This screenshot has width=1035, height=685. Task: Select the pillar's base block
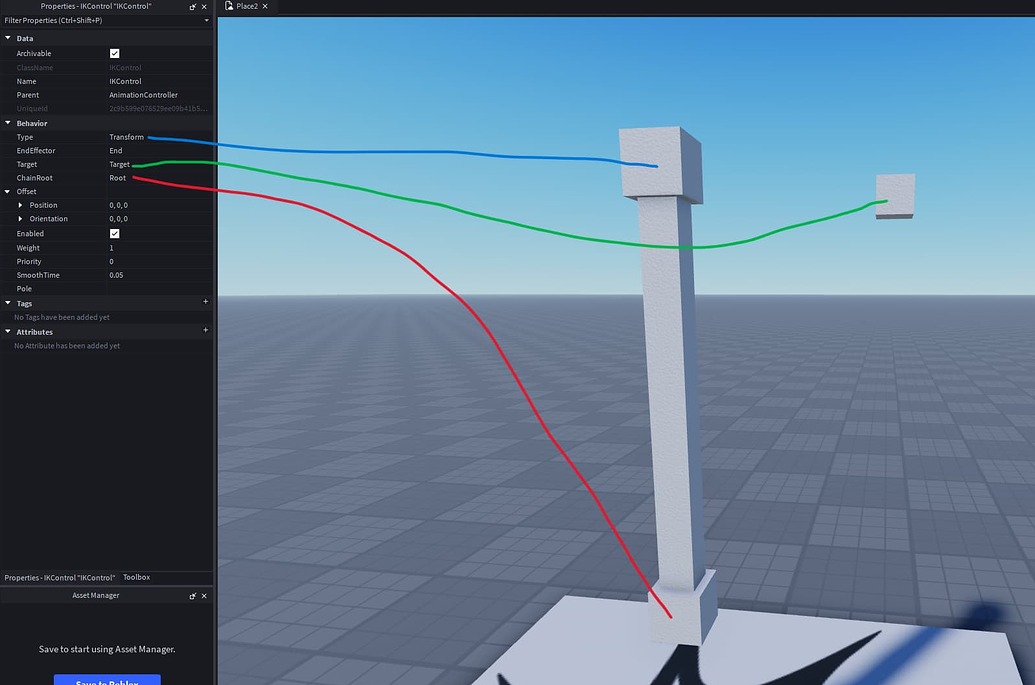[683, 608]
